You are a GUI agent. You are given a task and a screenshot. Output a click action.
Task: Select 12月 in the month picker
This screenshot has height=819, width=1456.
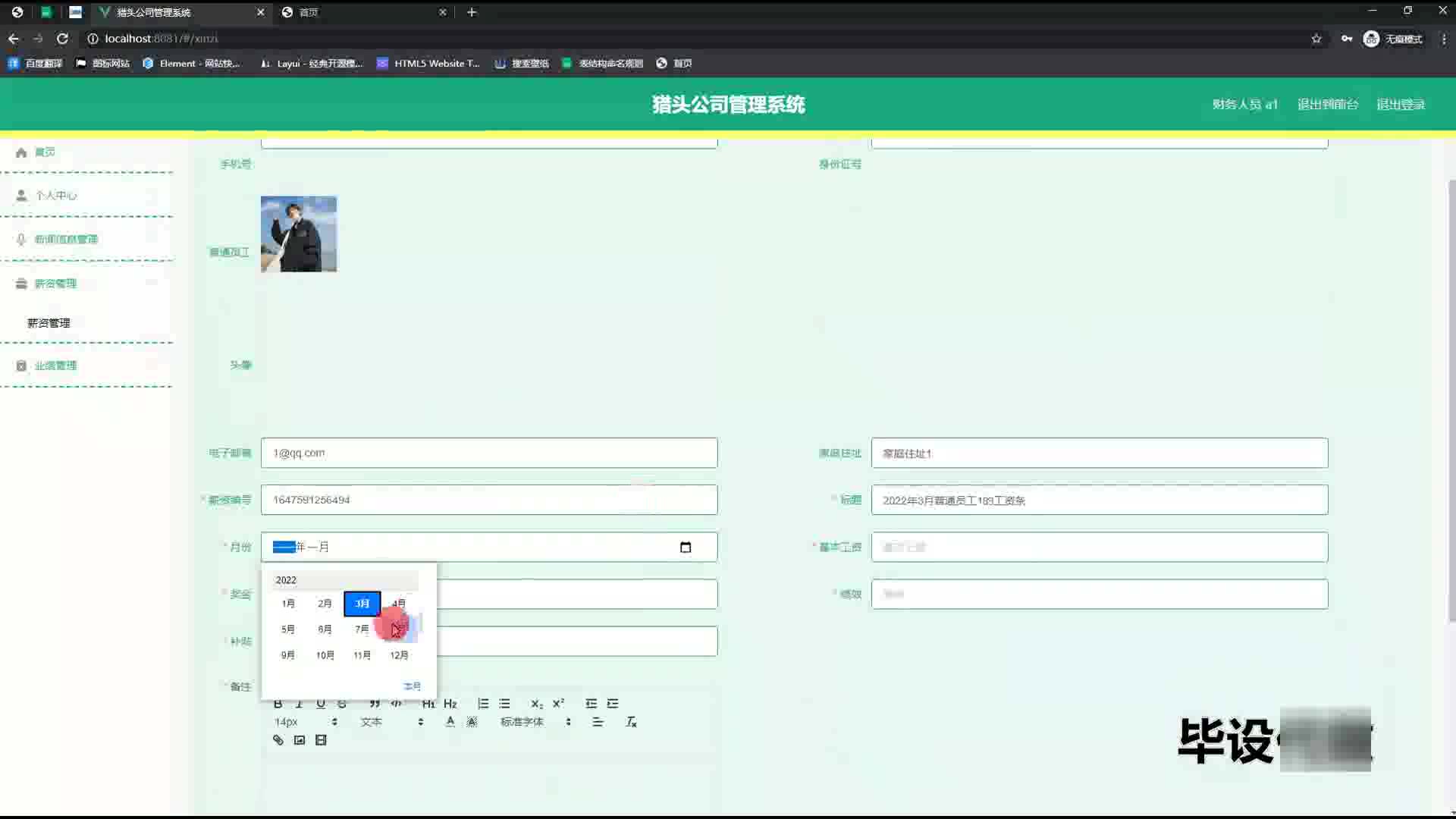tap(399, 655)
